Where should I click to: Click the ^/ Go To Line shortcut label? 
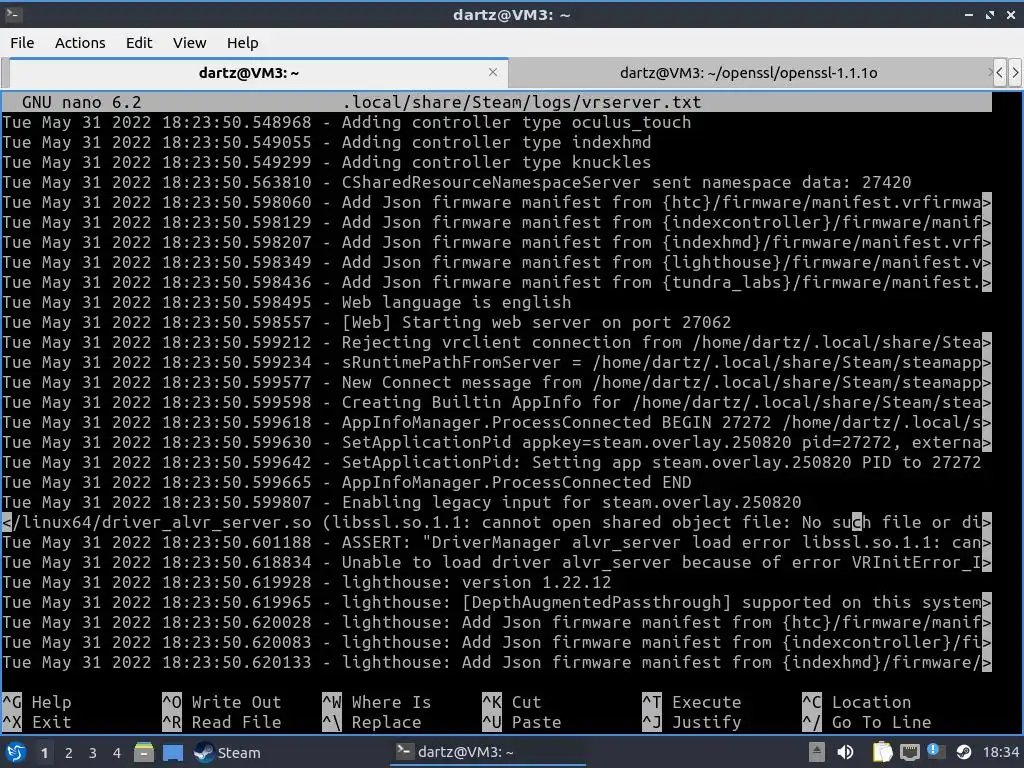867,722
